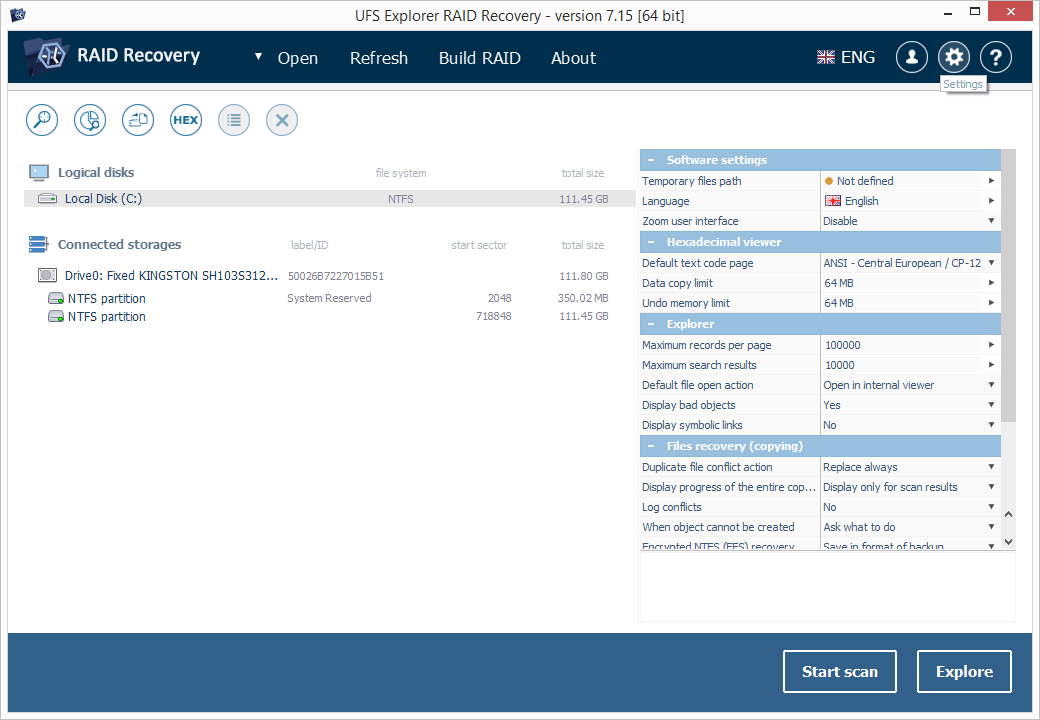Click the HEX viewer toolbar icon
This screenshot has height=720, width=1040.
[x=186, y=120]
